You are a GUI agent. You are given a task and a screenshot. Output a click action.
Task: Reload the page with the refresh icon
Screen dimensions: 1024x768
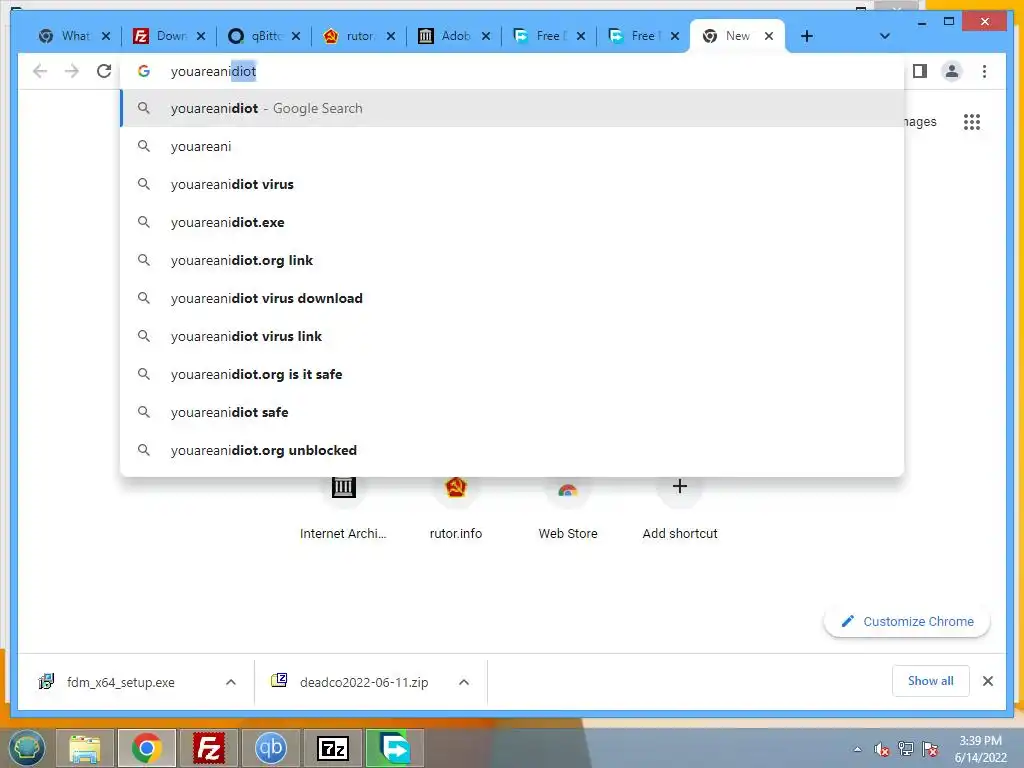(x=104, y=71)
